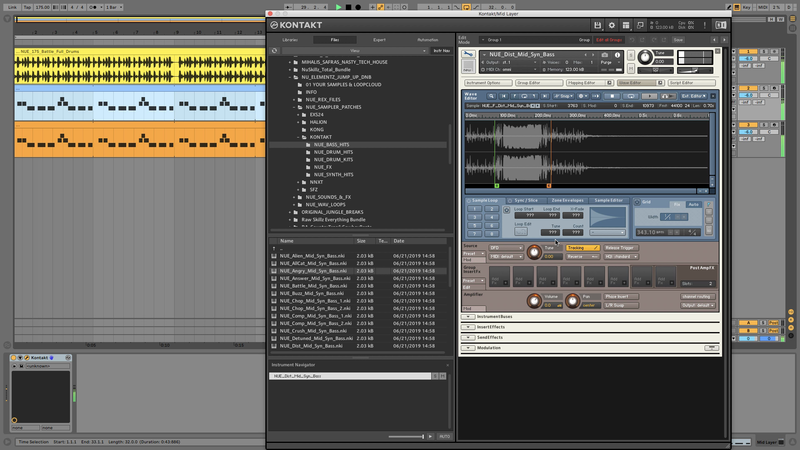Open Kontakt's save/load files menu (disk icon)
Image resolution: width=800 pixels, height=450 pixels.
(x=597, y=25)
